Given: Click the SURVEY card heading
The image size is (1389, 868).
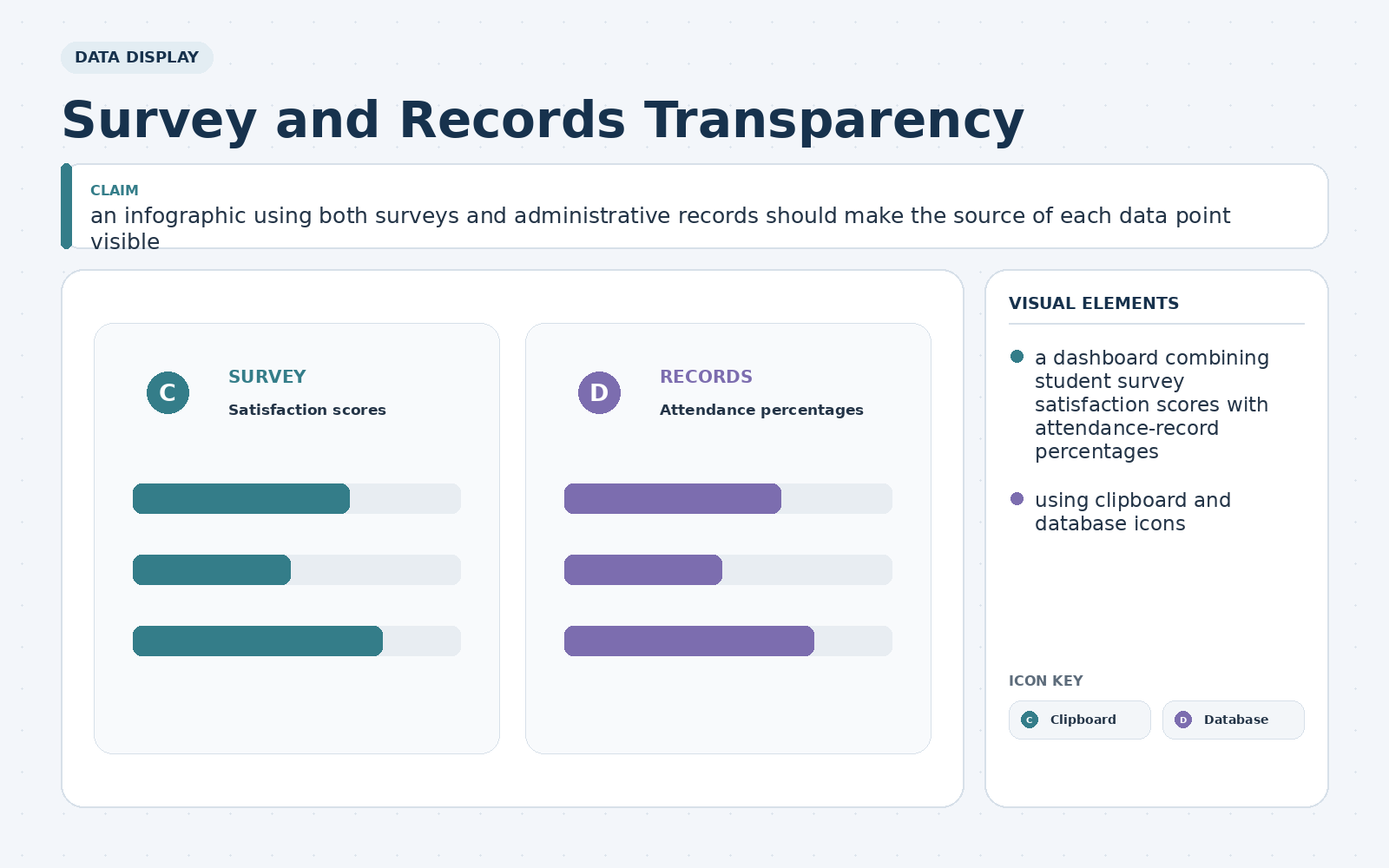Looking at the screenshot, I should pyautogui.click(x=267, y=377).
